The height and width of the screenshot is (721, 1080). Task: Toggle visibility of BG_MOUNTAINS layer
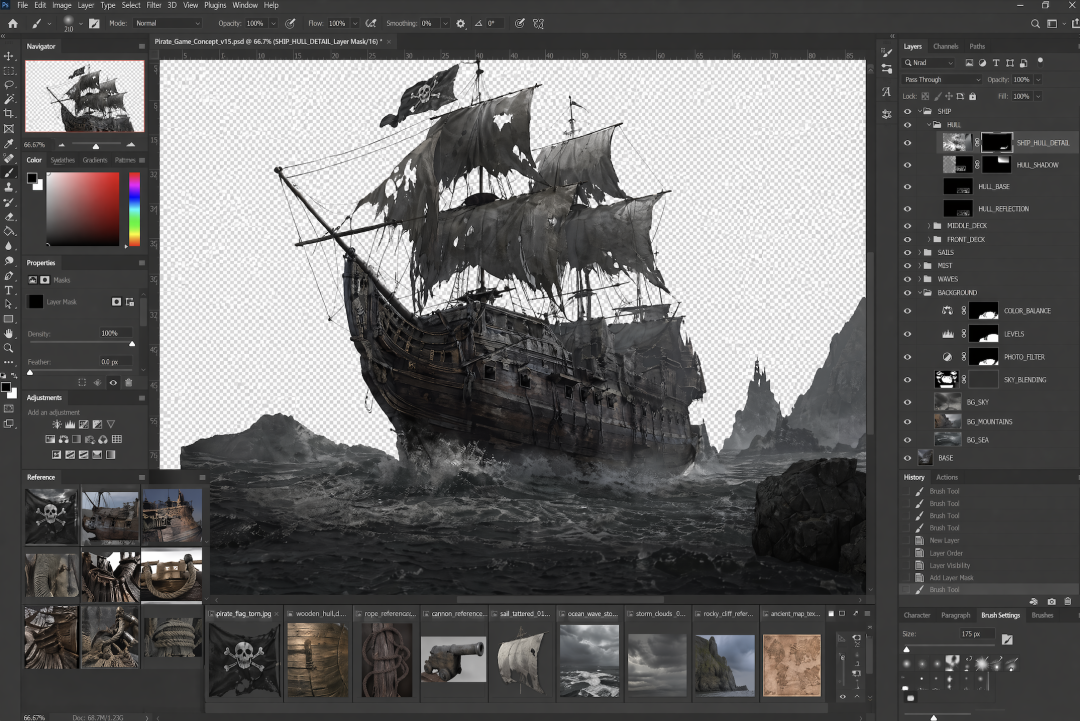908,422
